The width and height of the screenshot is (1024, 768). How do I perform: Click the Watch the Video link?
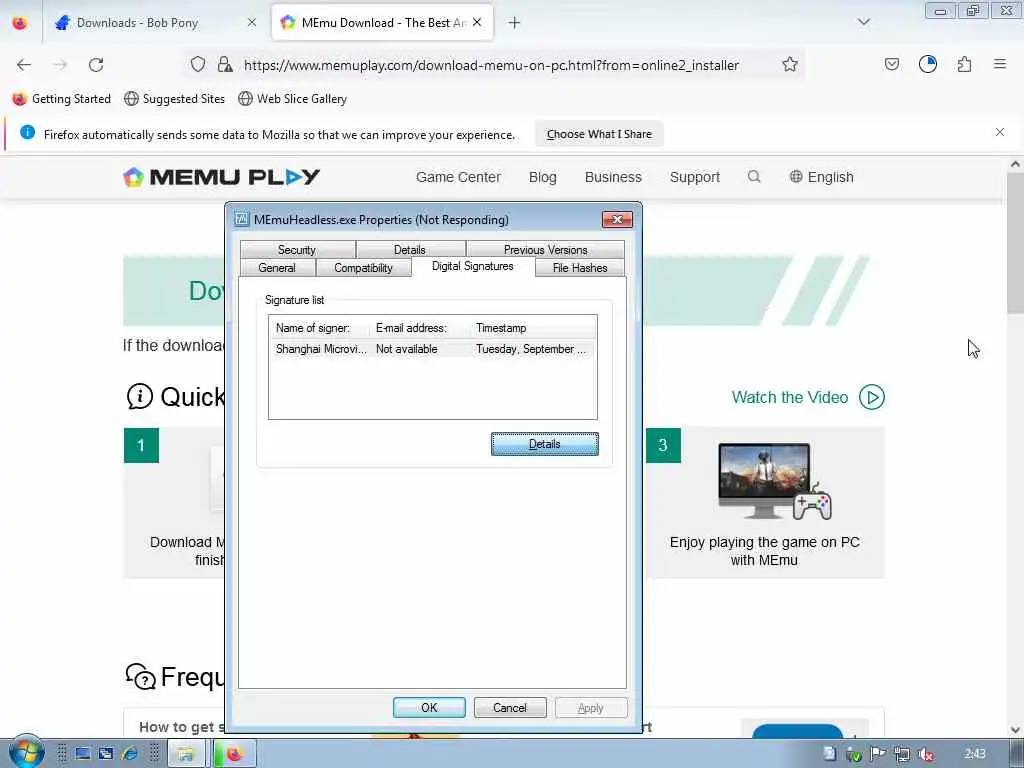click(790, 397)
